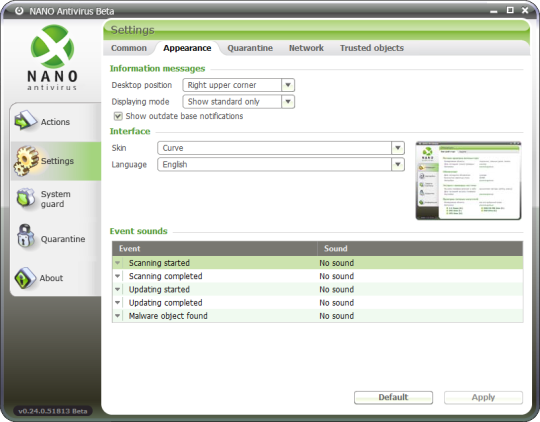Expand the Scanning completed sound arrow
540x422 pixels.
click(x=117, y=276)
